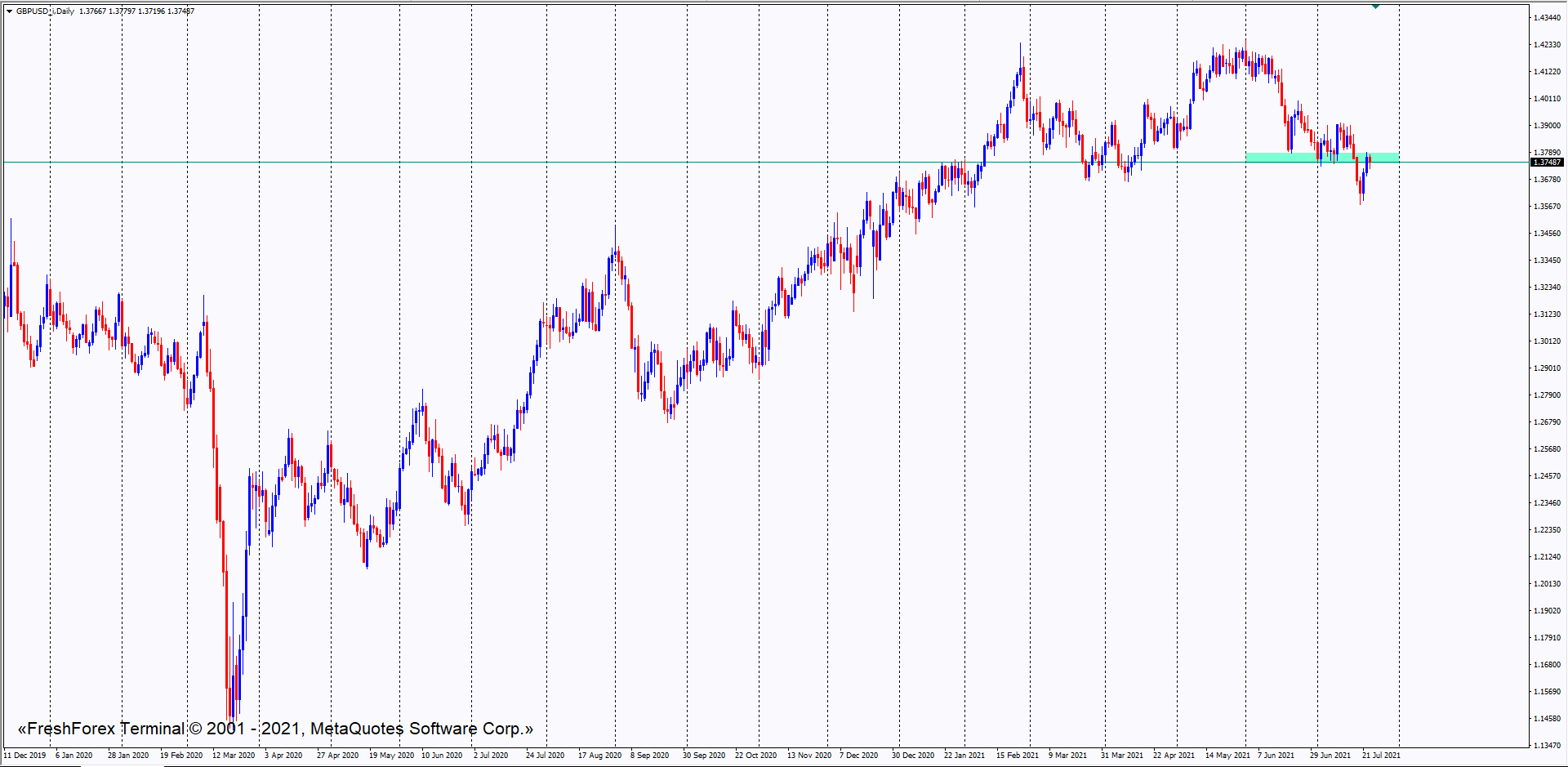Screen dimensions: 1568x767
Task: Click the OHLC quote values in chart header
Action: coord(136,11)
